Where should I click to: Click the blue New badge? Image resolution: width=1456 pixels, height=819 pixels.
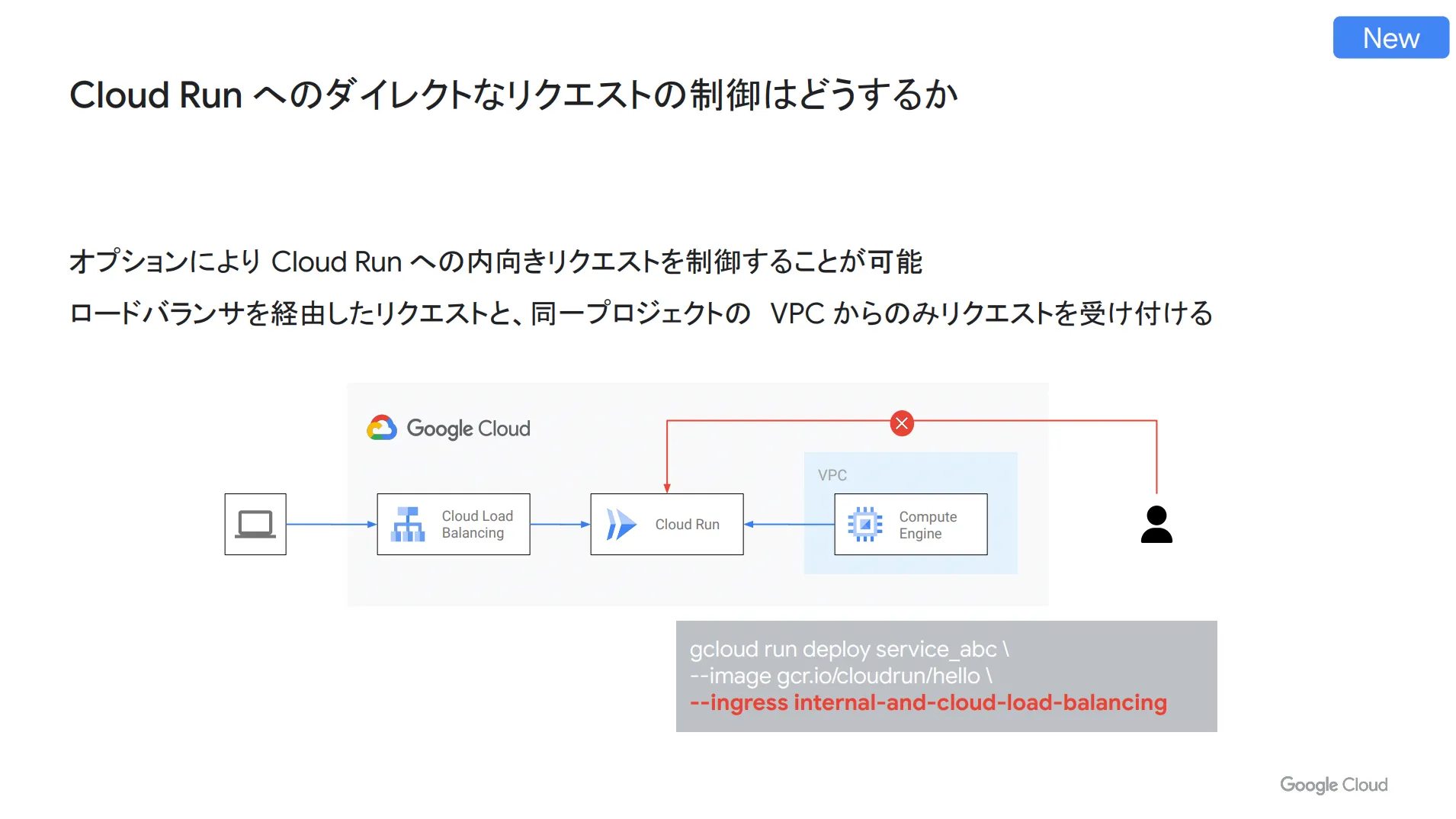[x=1390, y=37]
